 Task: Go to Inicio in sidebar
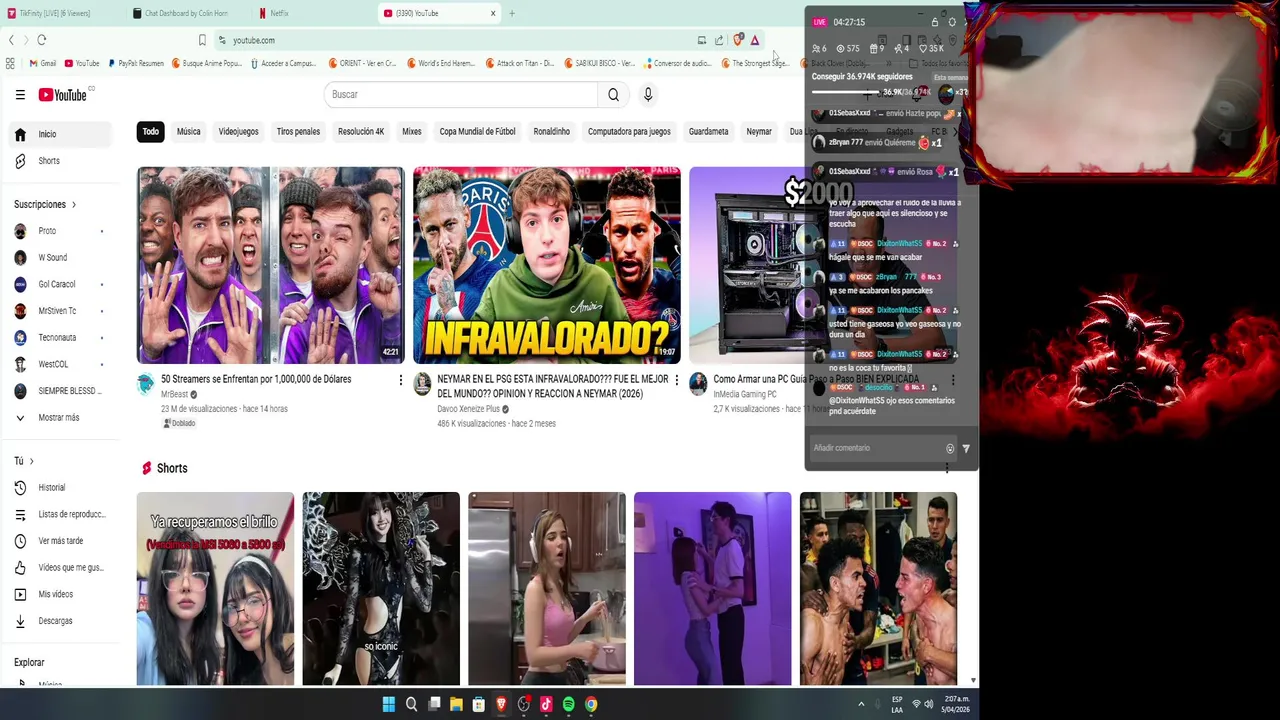pyautogui.click(x=60, y=134)
